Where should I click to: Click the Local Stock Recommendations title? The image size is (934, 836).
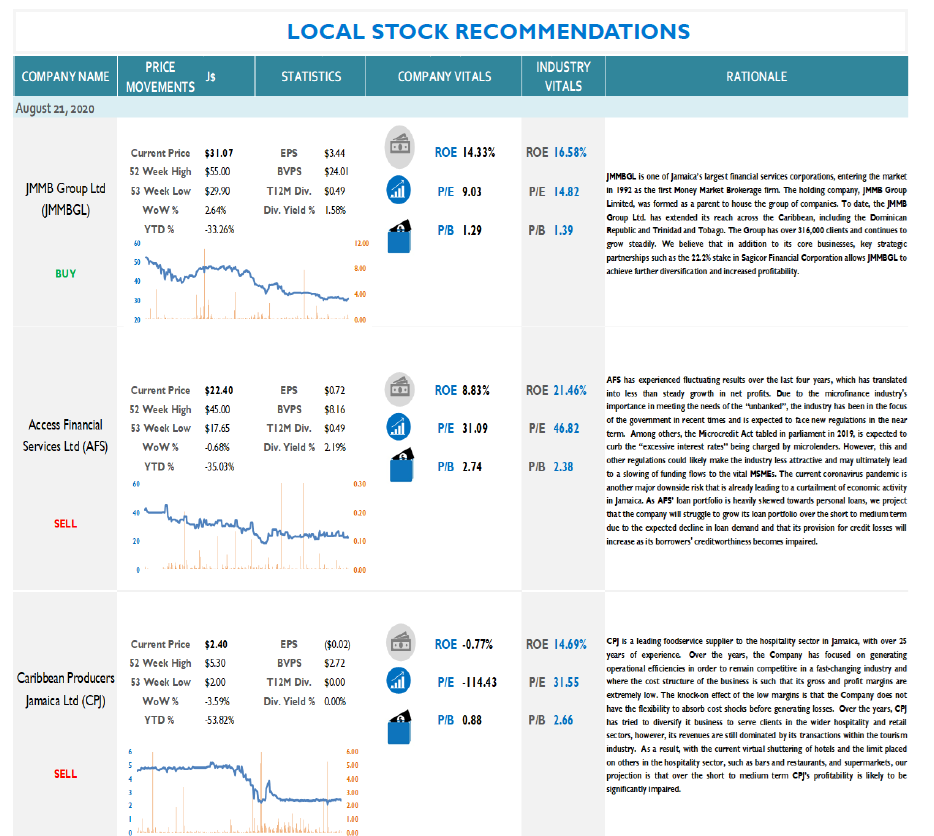(x=488, y=32)
